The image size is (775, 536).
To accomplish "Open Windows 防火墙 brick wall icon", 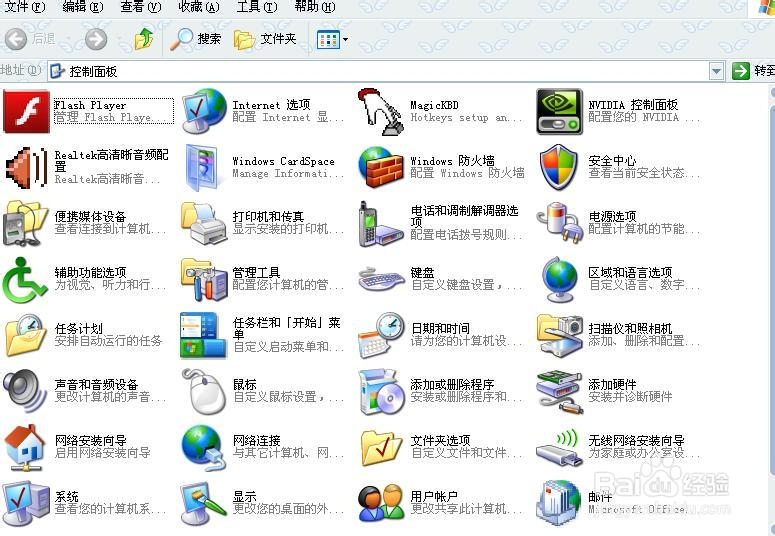I will pos(381,168).
